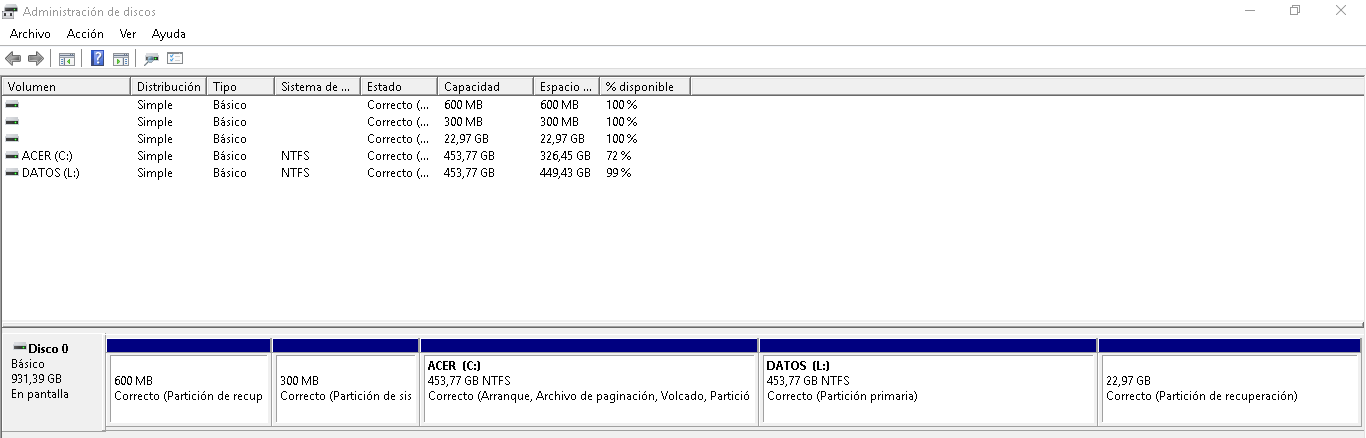This screenshot has height=438, width=1366.
Task: Sort by the Tipo column header
Action: pyautogui.click(x=240, y=87)
